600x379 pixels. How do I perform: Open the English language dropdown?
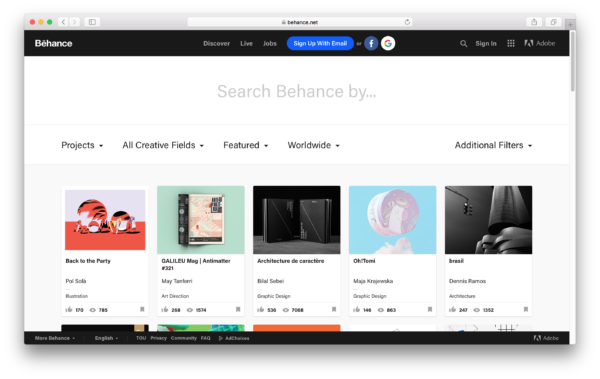(107, 338)
